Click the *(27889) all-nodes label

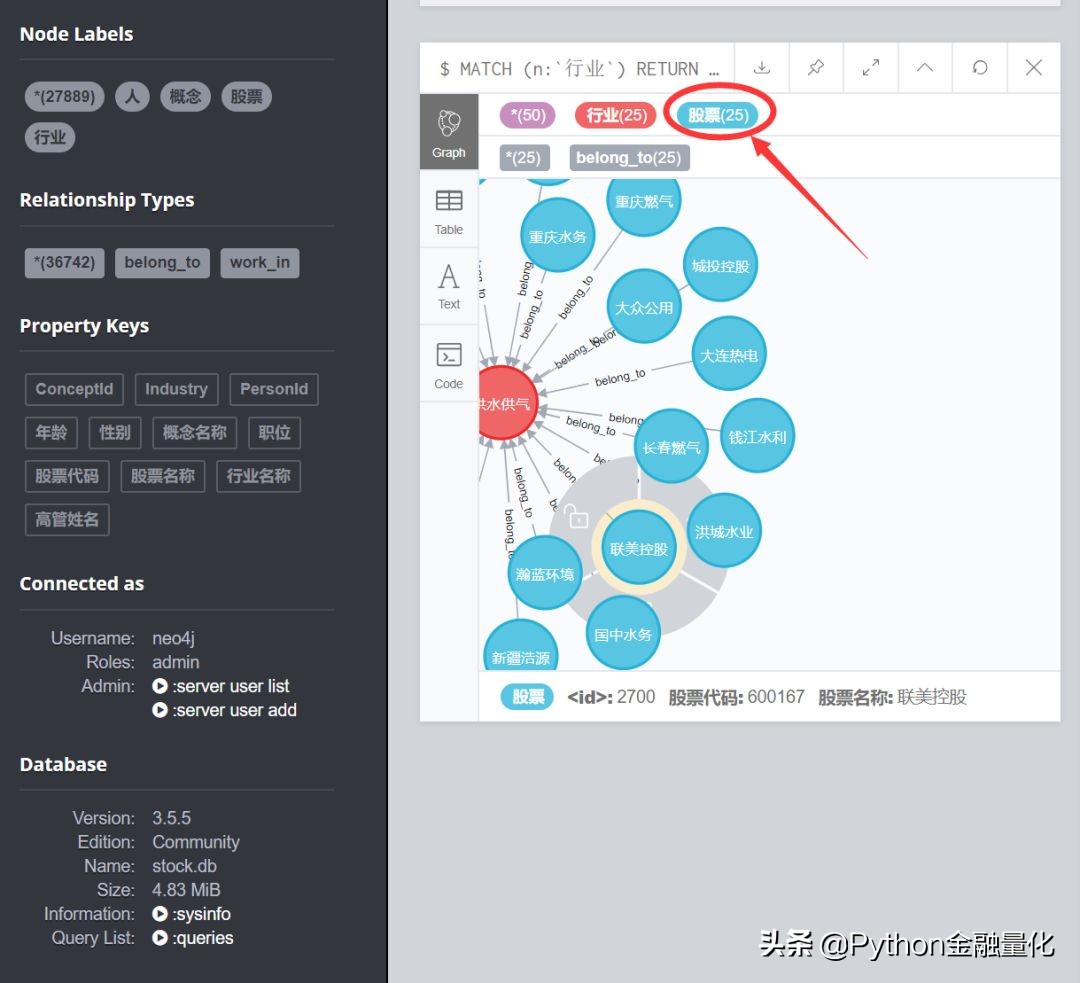[65, 96]
